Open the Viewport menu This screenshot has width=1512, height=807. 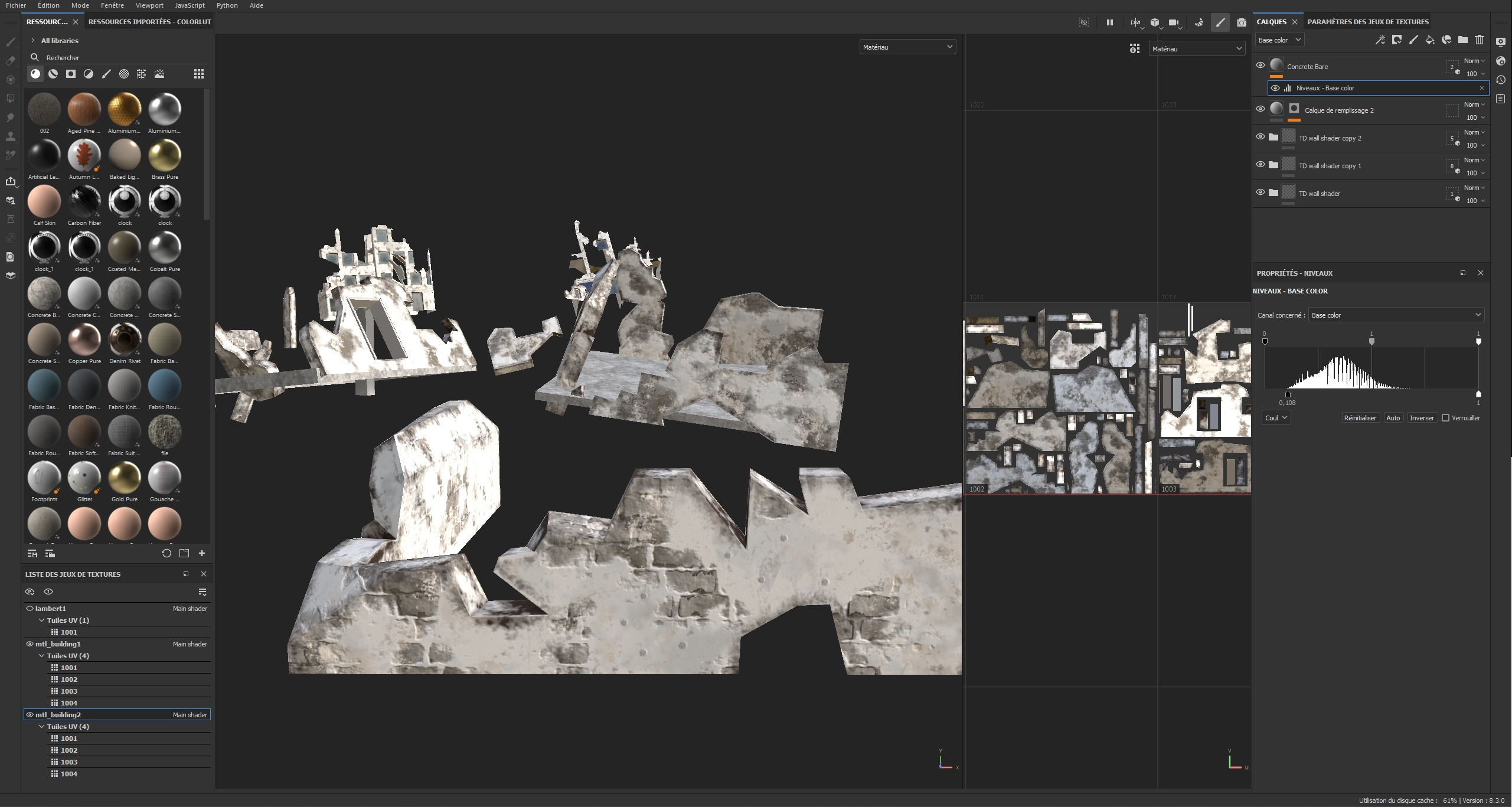pyautogui.click(x=149, y=5)
